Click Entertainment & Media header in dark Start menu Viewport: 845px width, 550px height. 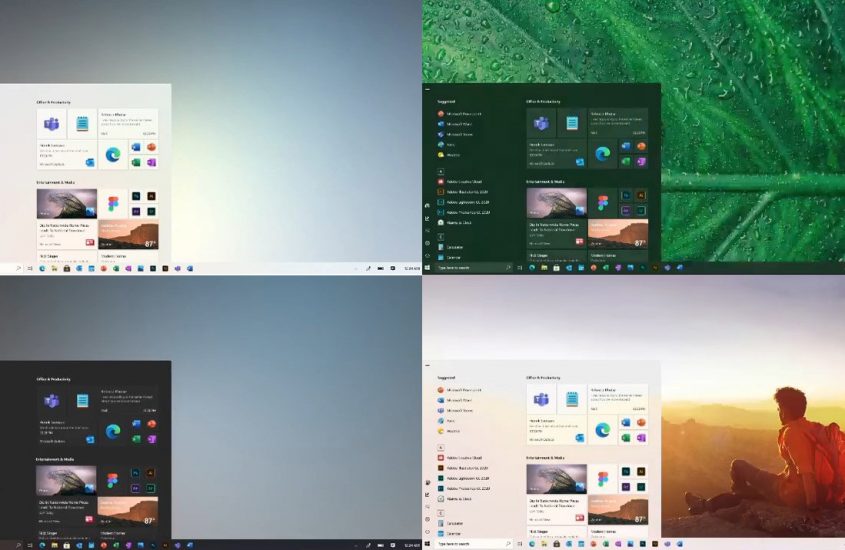pyautogui.click(x=55, y=460)
